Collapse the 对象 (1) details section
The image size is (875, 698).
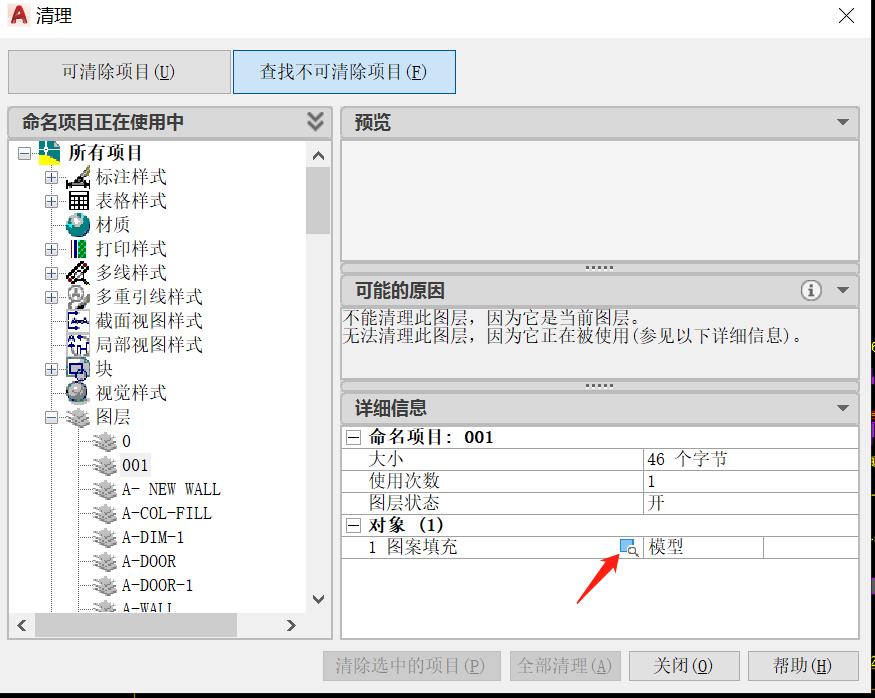353,525
